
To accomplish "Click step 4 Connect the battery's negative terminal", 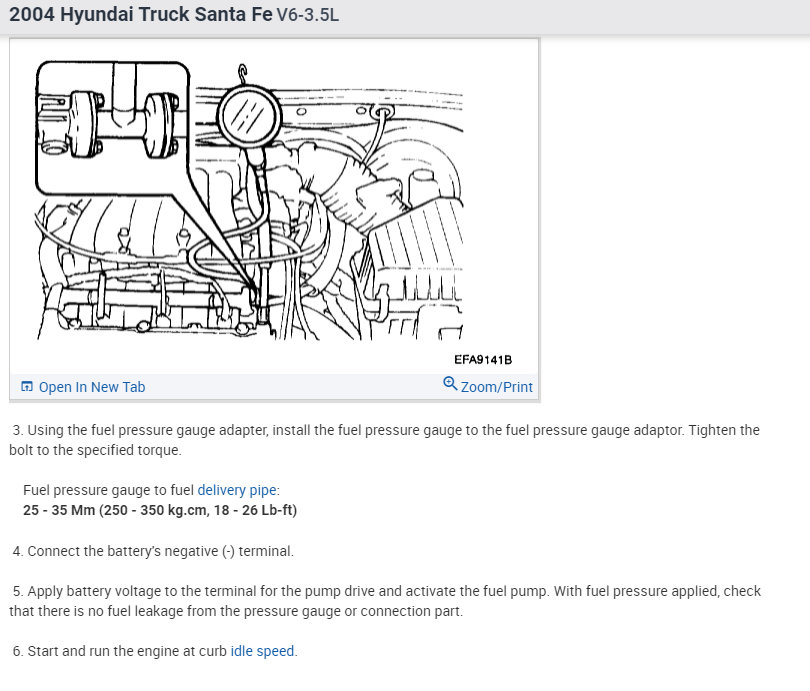I will 153,551.
